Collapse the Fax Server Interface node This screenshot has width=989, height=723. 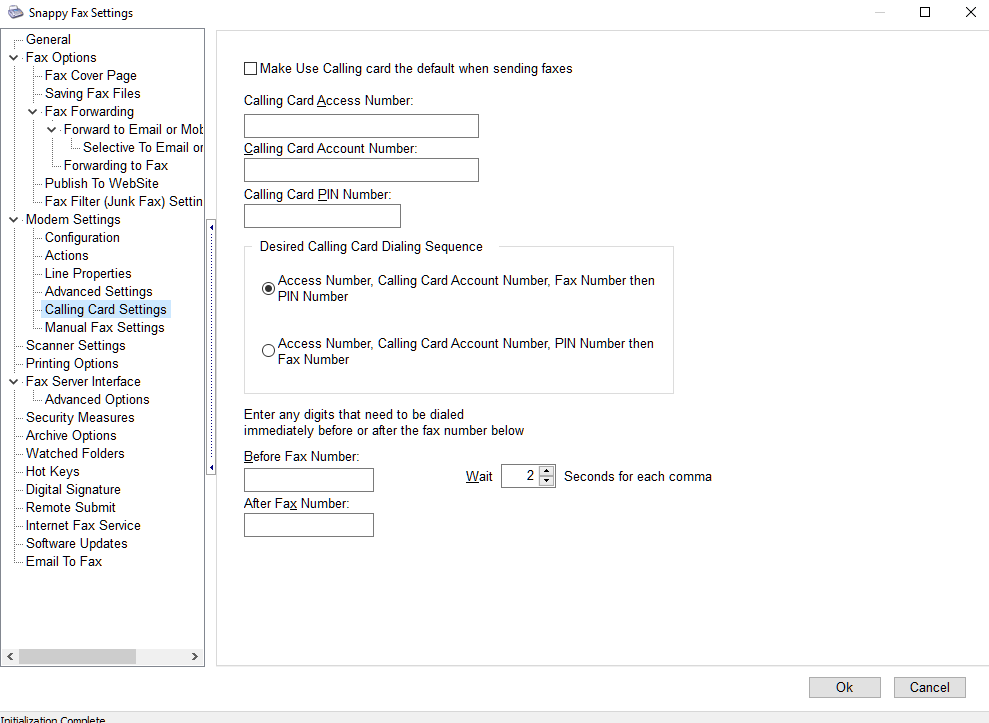coord(13,382)
